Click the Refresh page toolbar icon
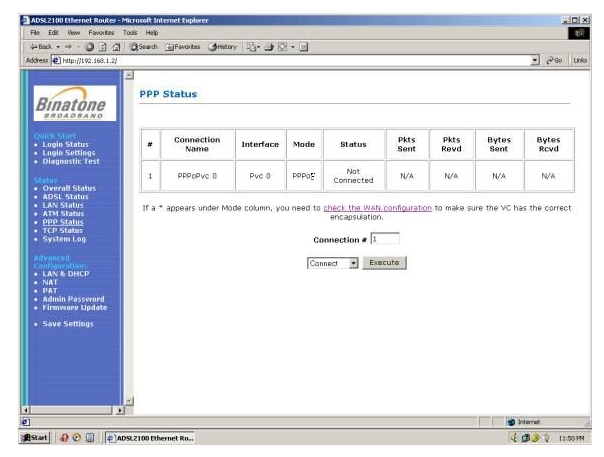The width and height of the screenshot is (604, 457). coord(102,47)
